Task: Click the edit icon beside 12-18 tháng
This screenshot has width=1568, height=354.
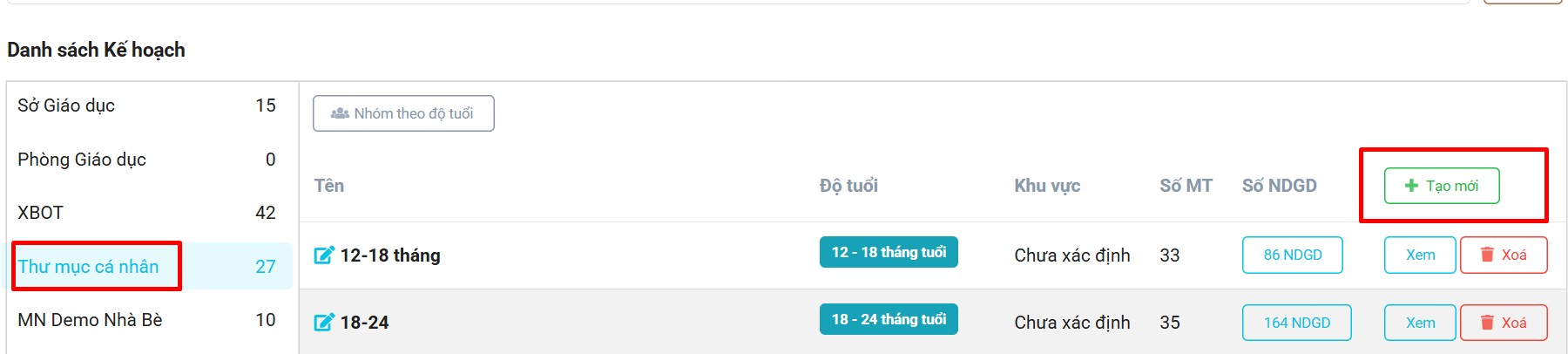Action: pos(324,255)
